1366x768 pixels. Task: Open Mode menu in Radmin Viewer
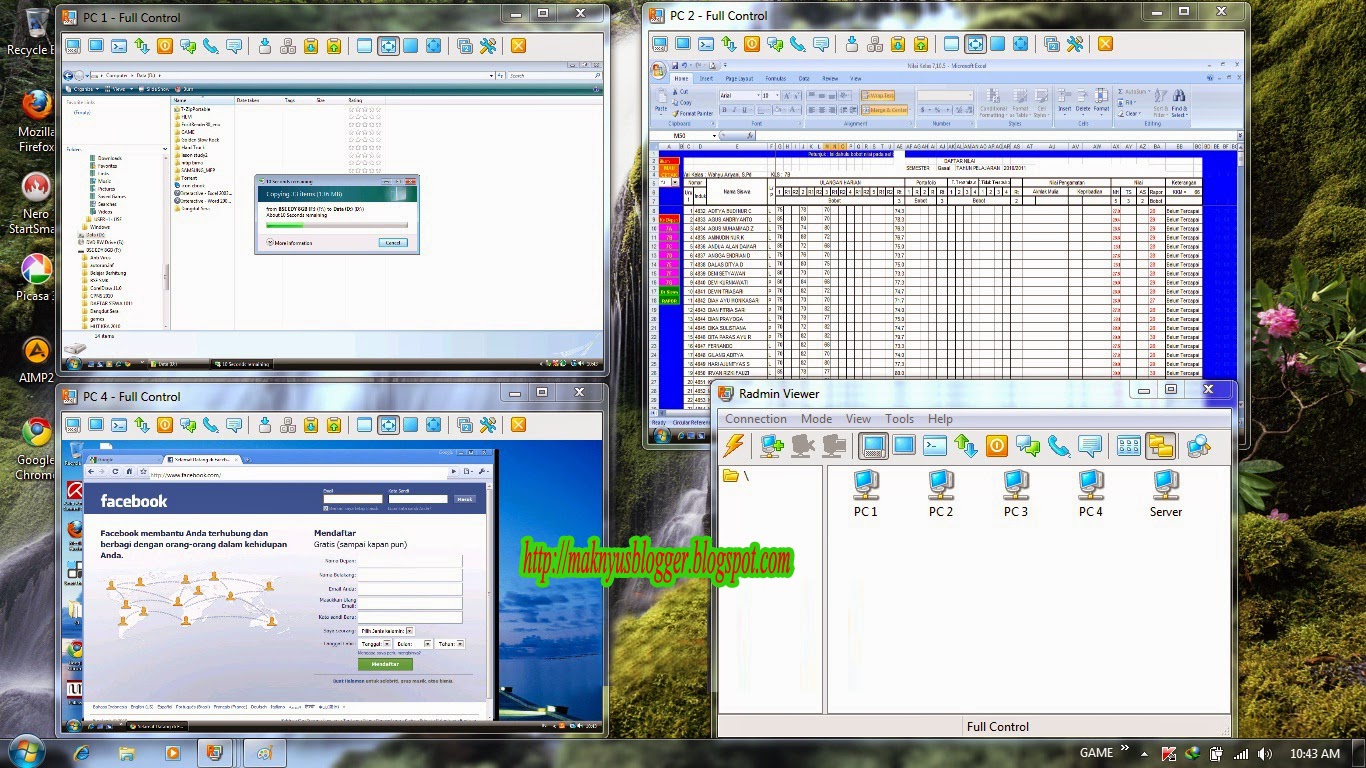(816, 419)
